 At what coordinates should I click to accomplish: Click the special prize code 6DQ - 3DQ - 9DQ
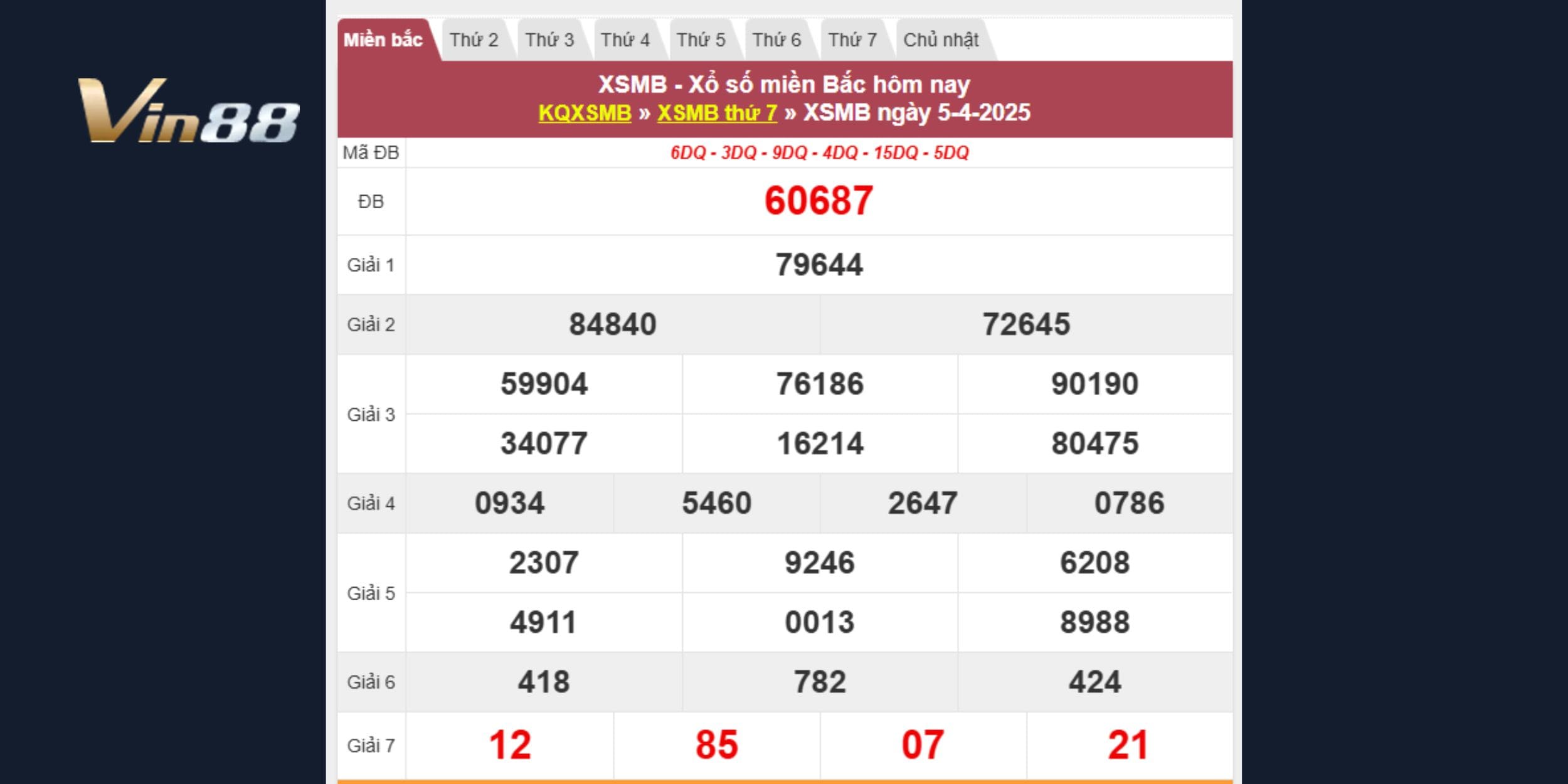click(x=738, y=153)
